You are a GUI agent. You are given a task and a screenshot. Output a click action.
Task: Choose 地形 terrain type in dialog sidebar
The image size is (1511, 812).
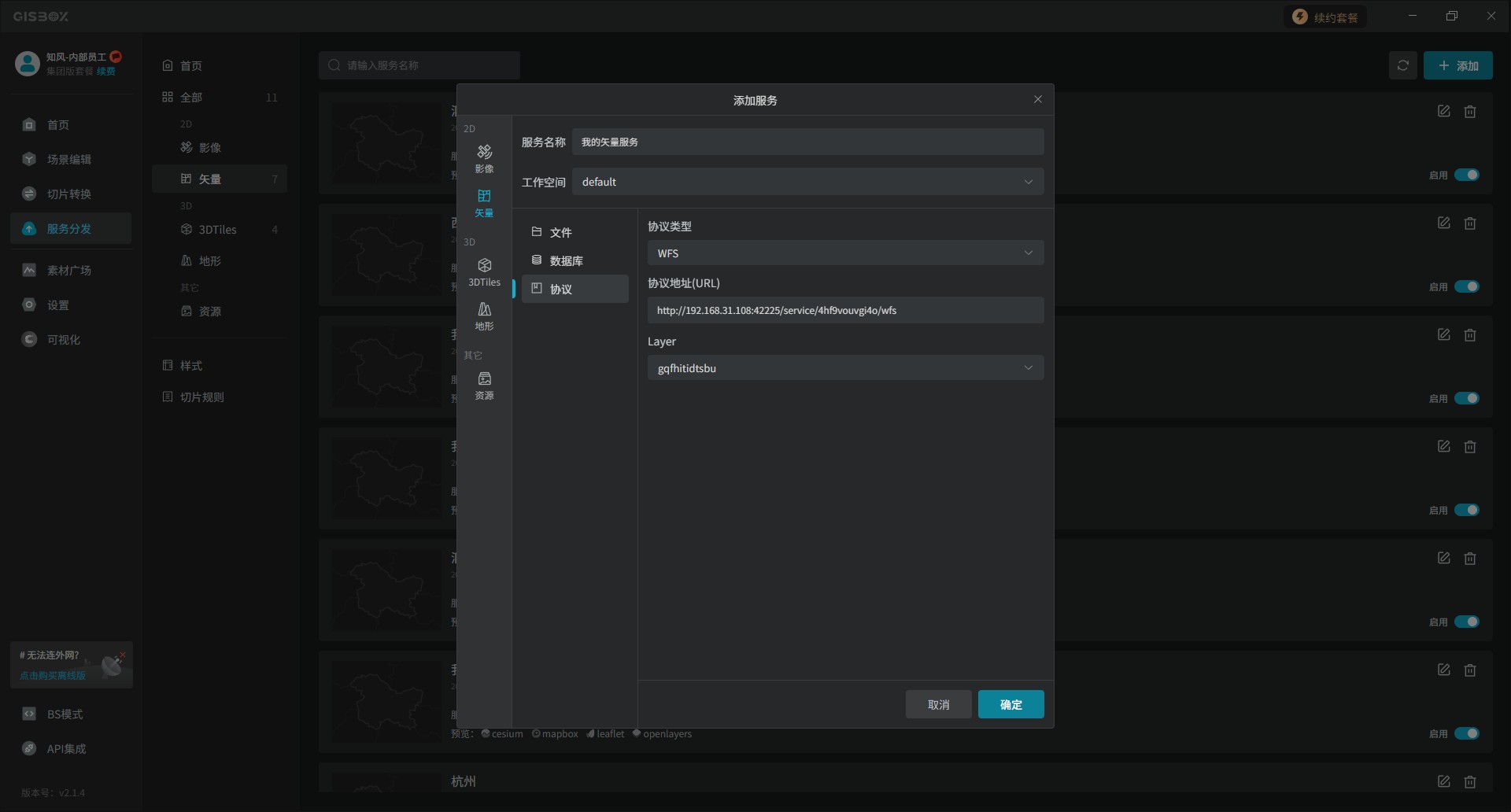pyautogui.click(x=484, y=316)
